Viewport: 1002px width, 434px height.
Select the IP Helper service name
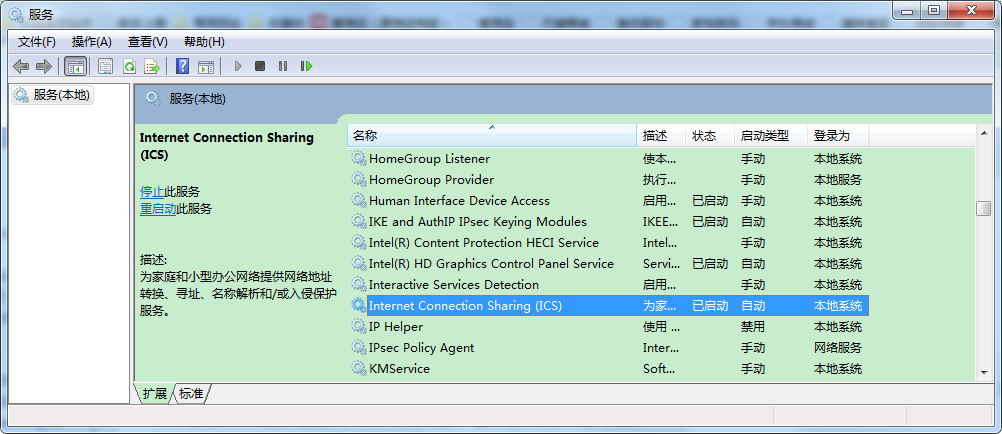(x=396, y=327)
